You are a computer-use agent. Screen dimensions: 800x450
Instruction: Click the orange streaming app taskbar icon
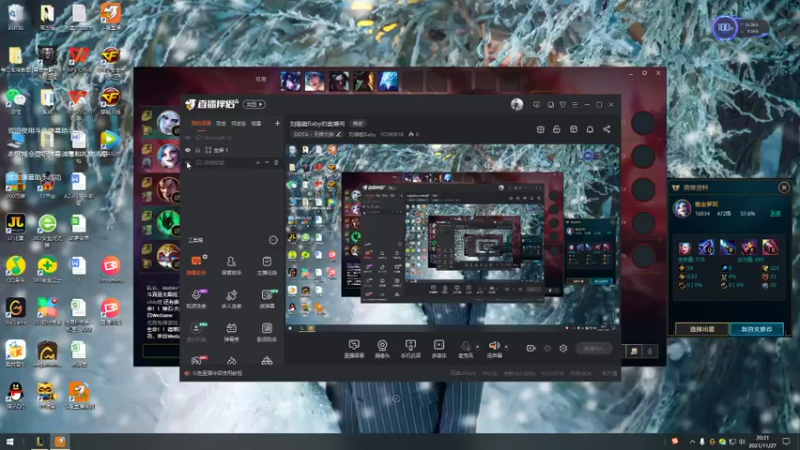click(x=60, y=441)
